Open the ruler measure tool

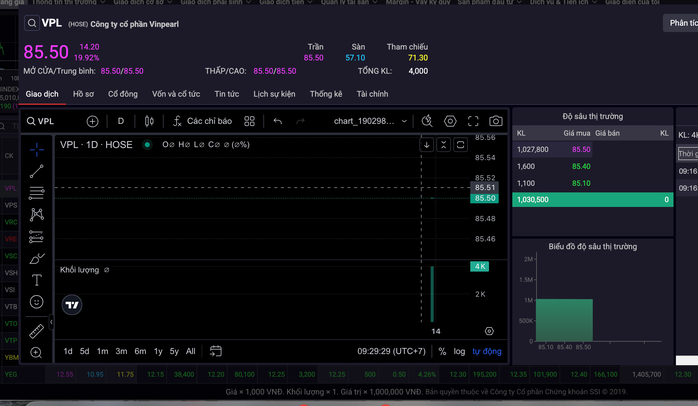pos(37,331)
